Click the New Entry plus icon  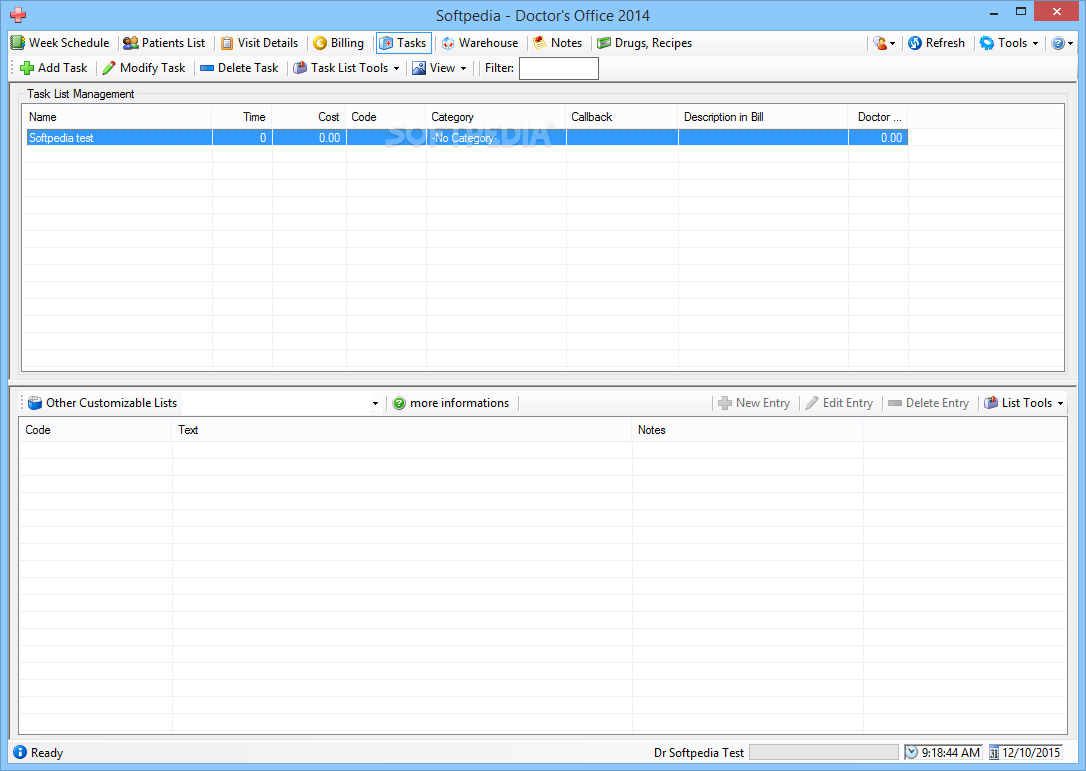click(x=724, y=403)
